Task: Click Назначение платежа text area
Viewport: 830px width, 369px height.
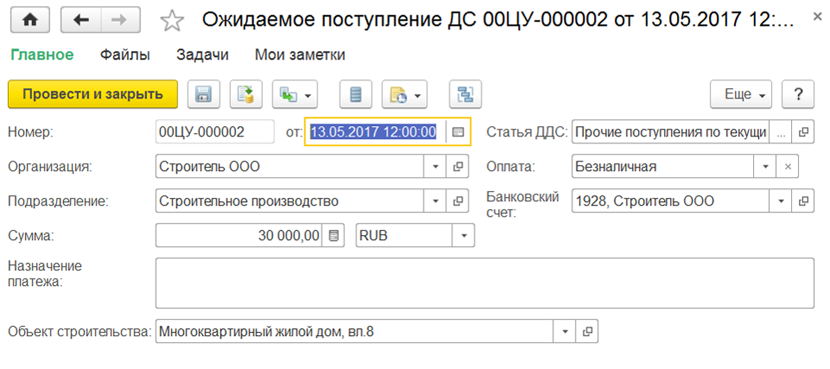Action: 484,283
